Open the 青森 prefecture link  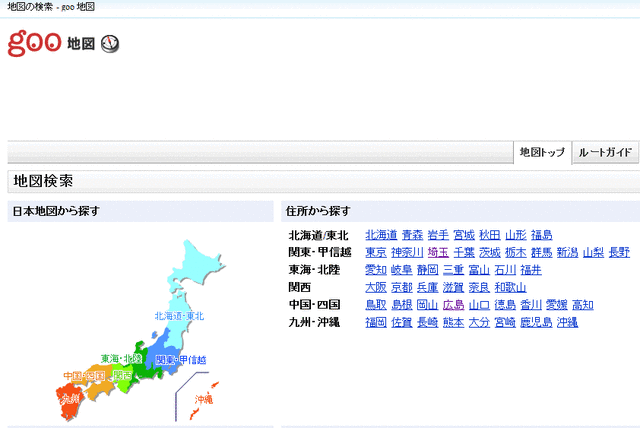[x=412, y=235]
